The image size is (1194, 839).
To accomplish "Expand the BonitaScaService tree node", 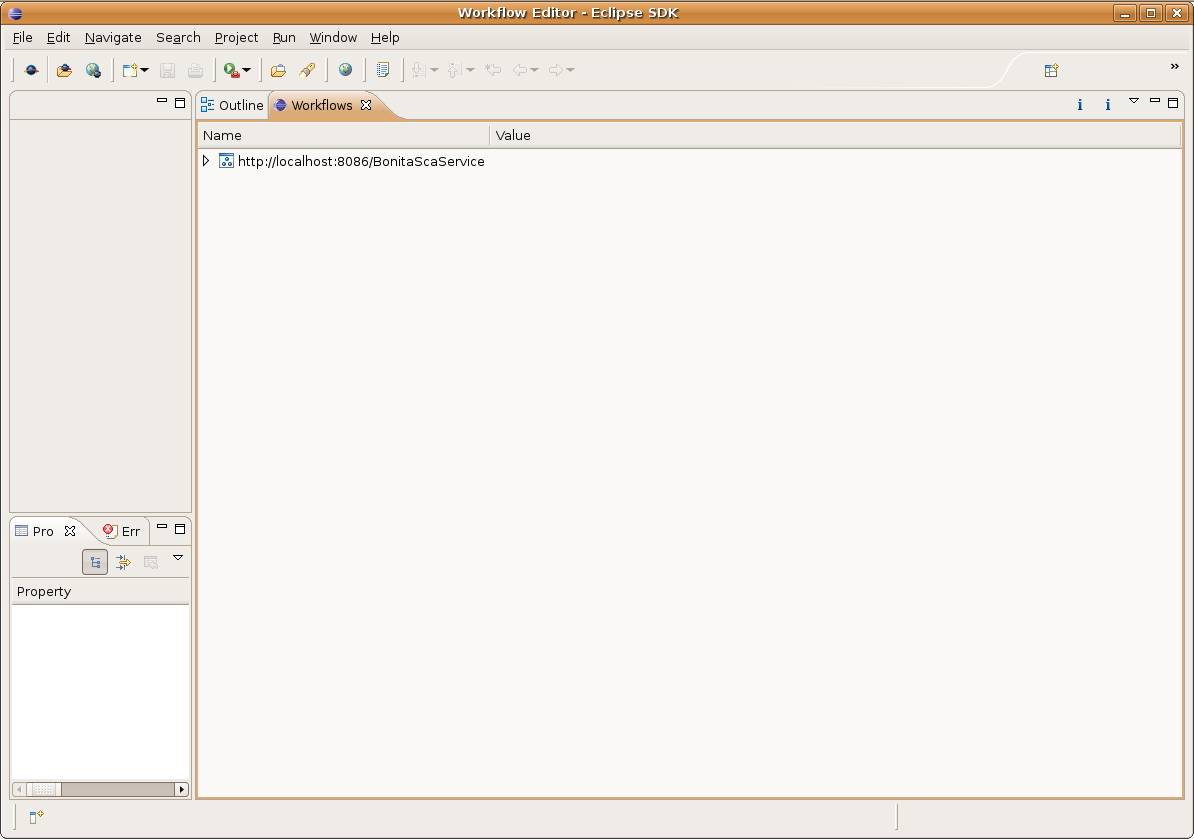I will pos(206,161).
